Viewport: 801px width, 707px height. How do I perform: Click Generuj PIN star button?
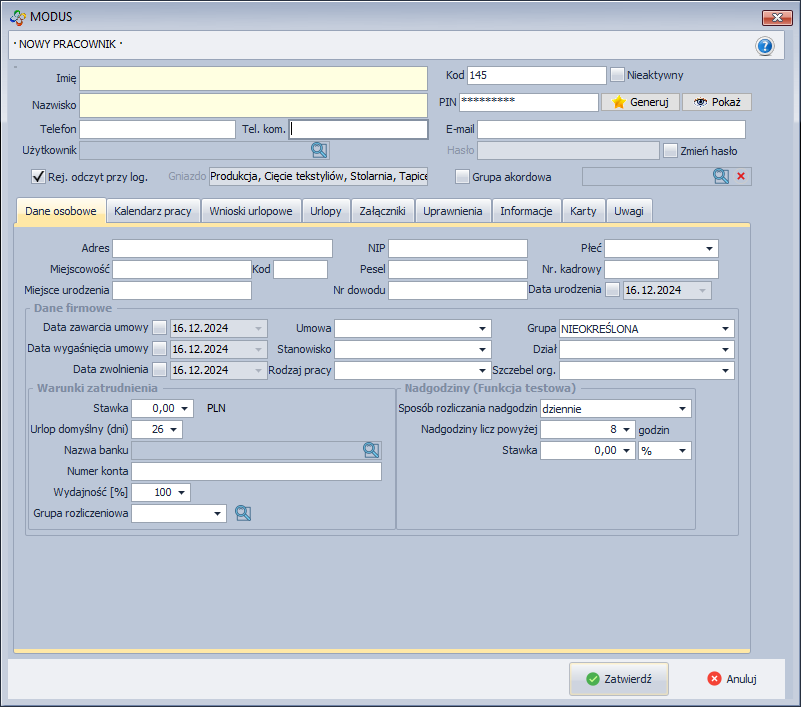coord(641,102)
